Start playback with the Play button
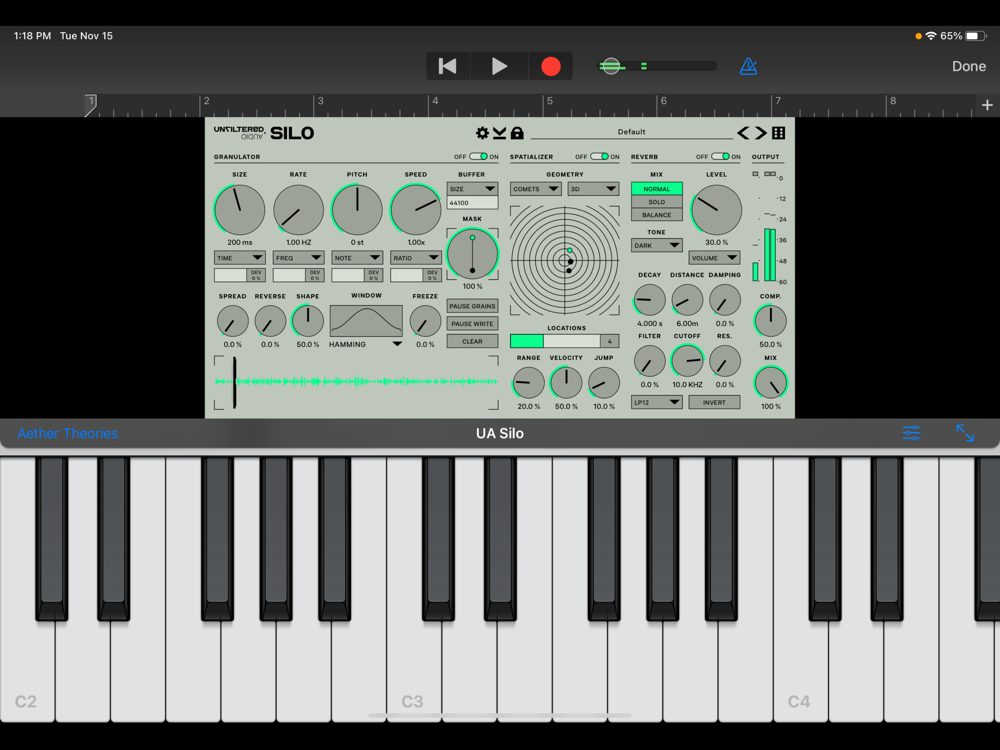 point(499,66)
